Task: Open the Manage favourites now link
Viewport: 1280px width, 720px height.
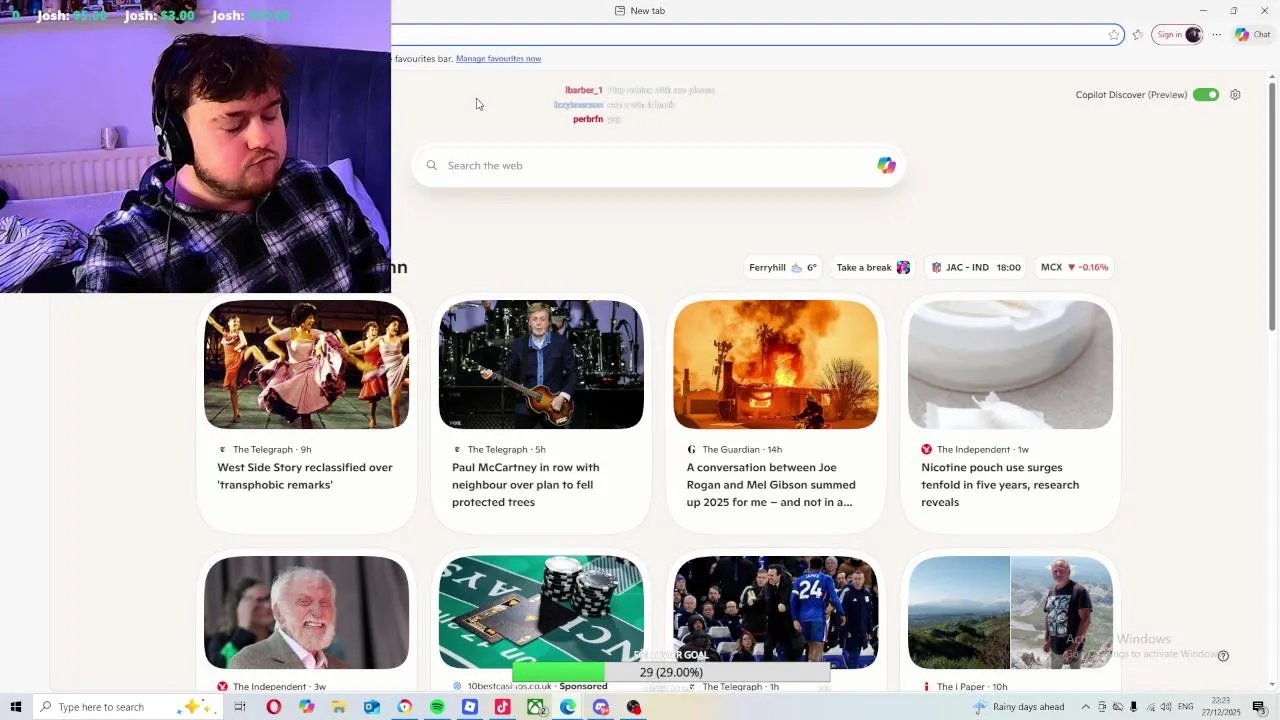Action: click(x=498, y=59)
